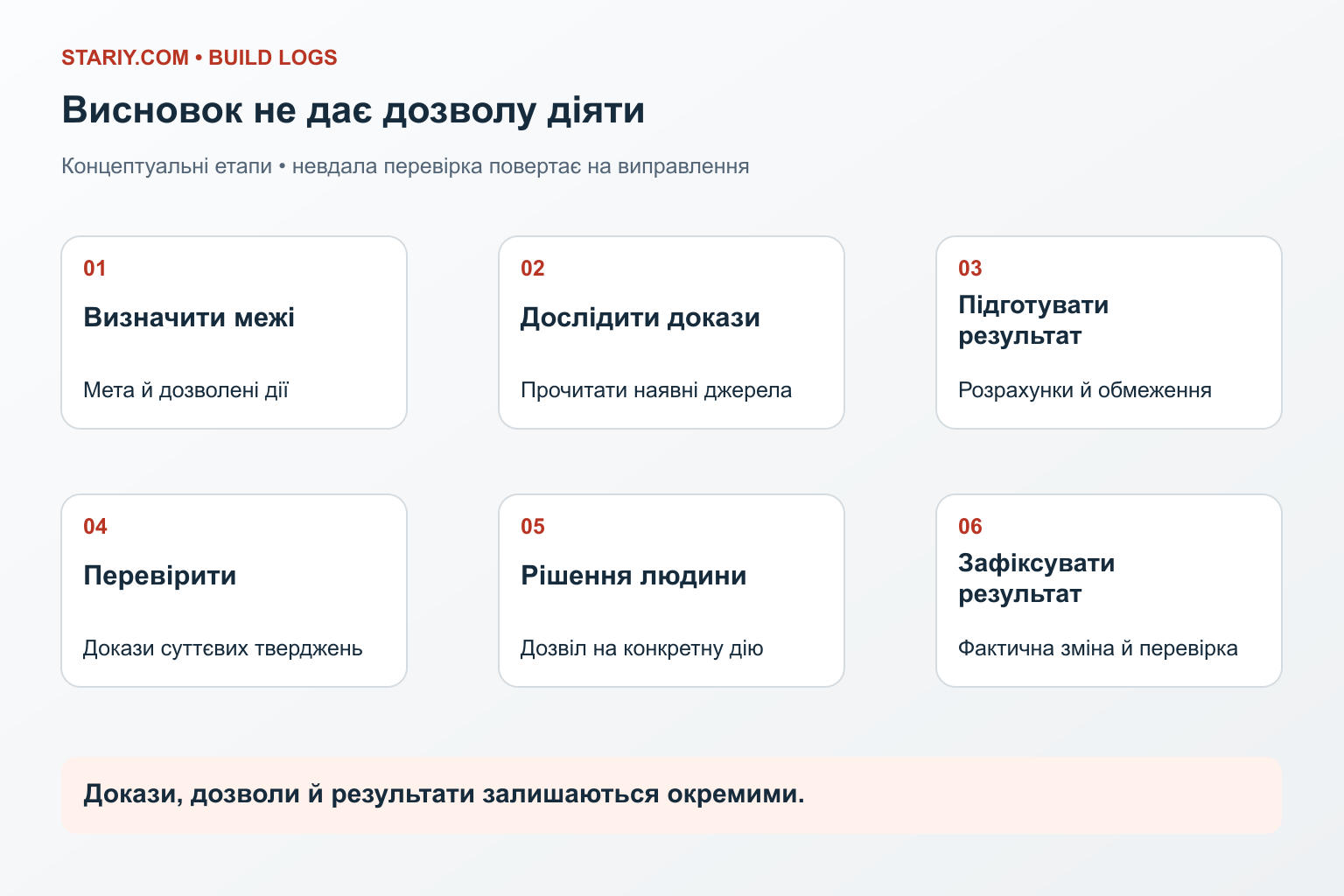Click the "STARIY.COM • BUILD LOGS" header text
The width and height of the screenshot is (1344, 896).
[199, 58]
